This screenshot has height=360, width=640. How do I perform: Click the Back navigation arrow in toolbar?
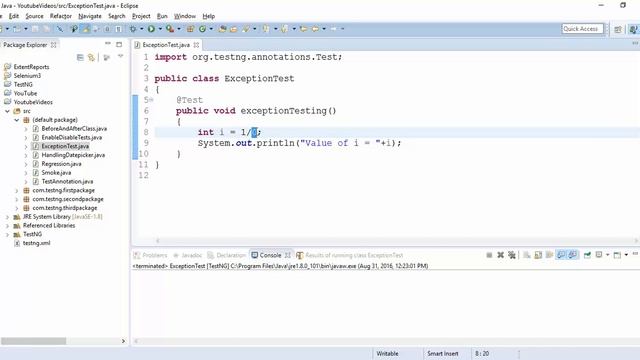(x=315, y=29)
